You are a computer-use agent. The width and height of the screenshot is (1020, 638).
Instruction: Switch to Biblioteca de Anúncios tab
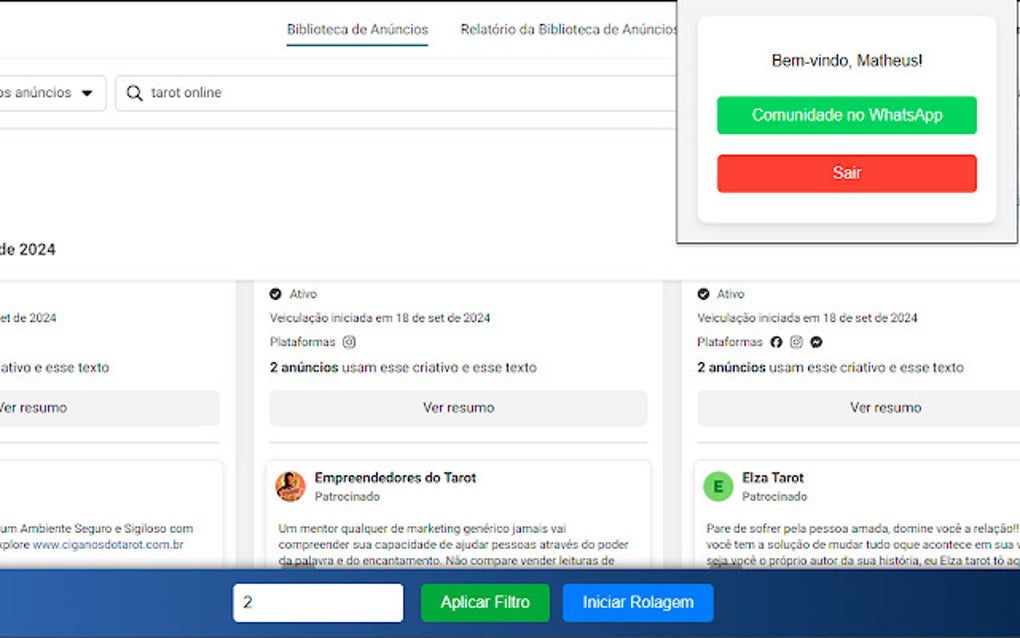(357, 29)
